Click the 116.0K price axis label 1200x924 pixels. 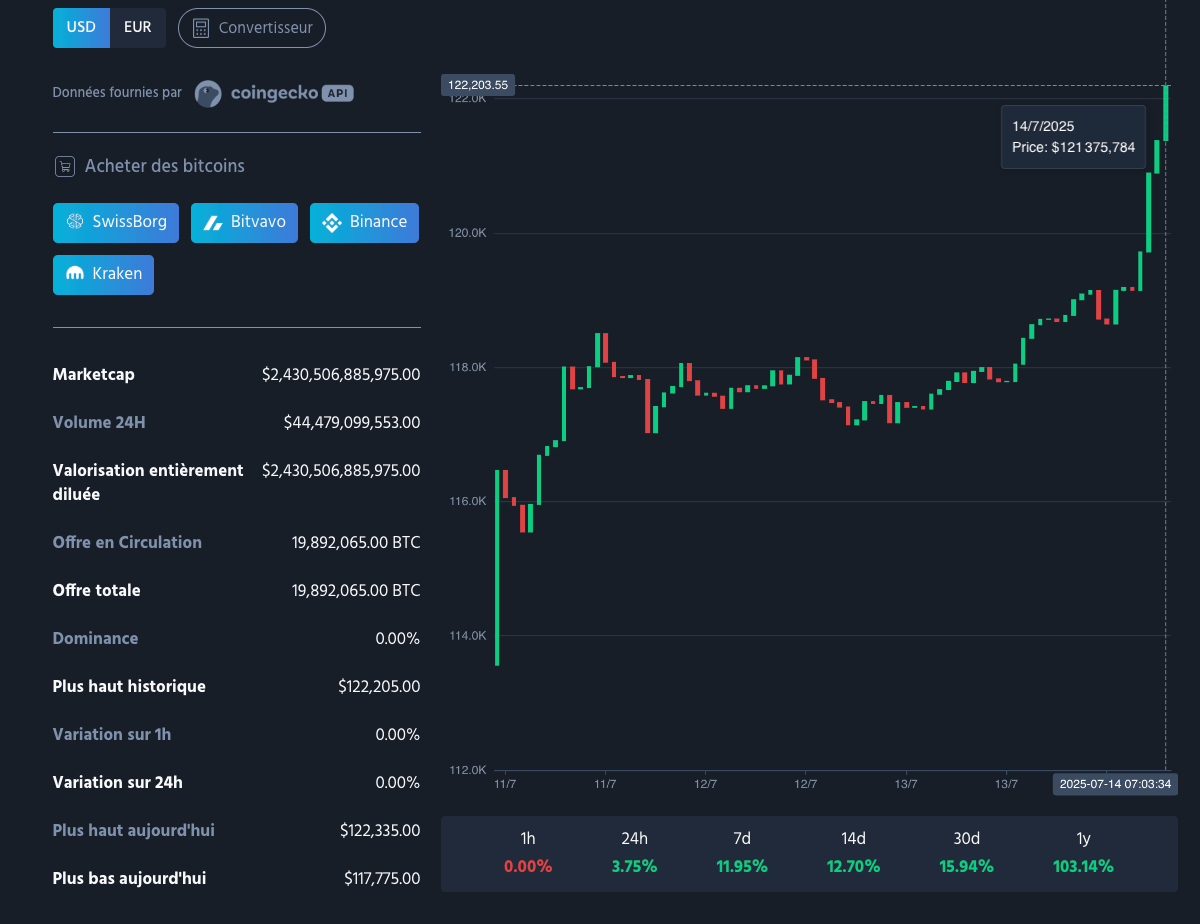click(x=468, y=501)
